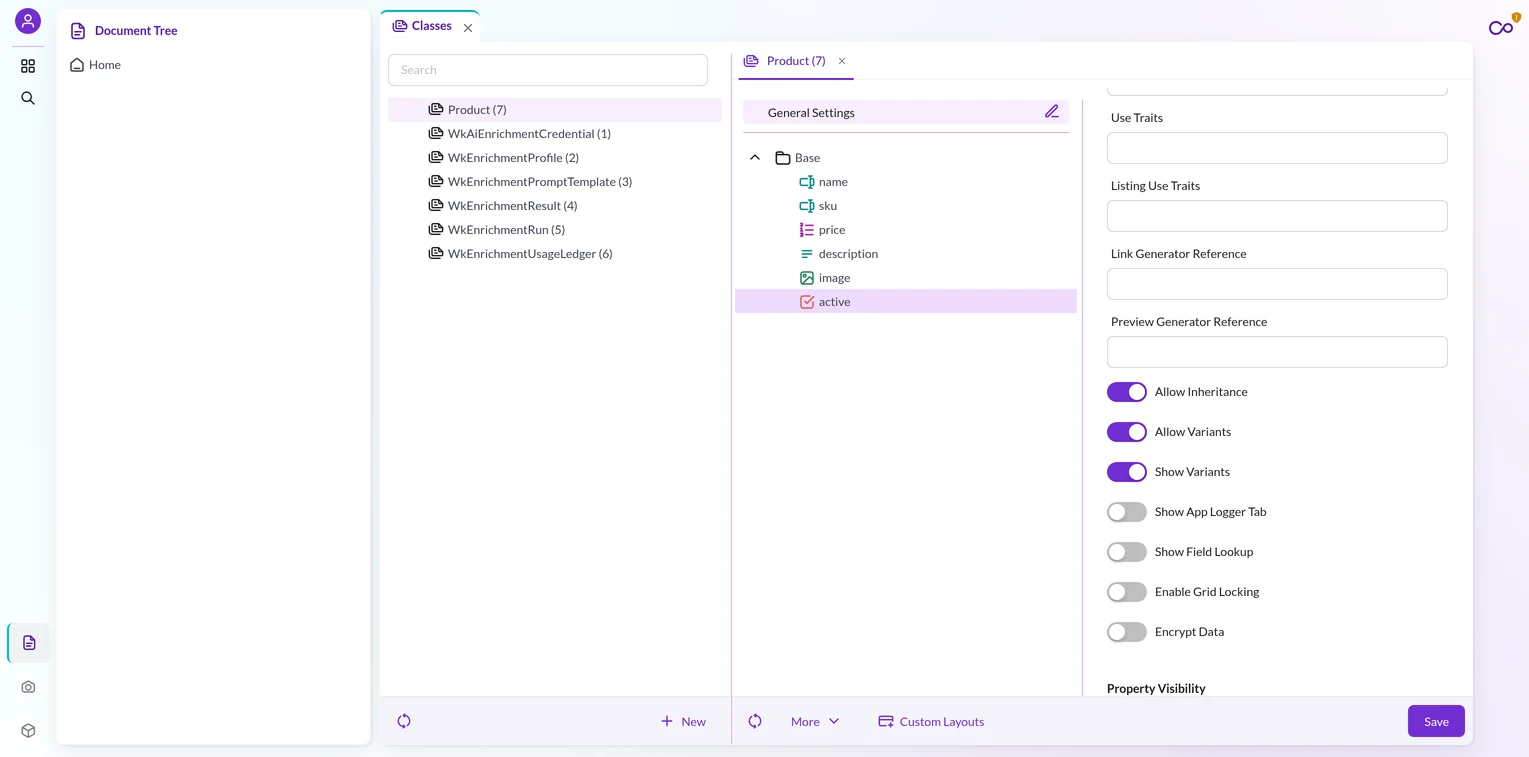The height and width of the screenshot is (757, 1529).
Task: Click the Link Generator Reference input field
Action: [x=1277, y=284]
